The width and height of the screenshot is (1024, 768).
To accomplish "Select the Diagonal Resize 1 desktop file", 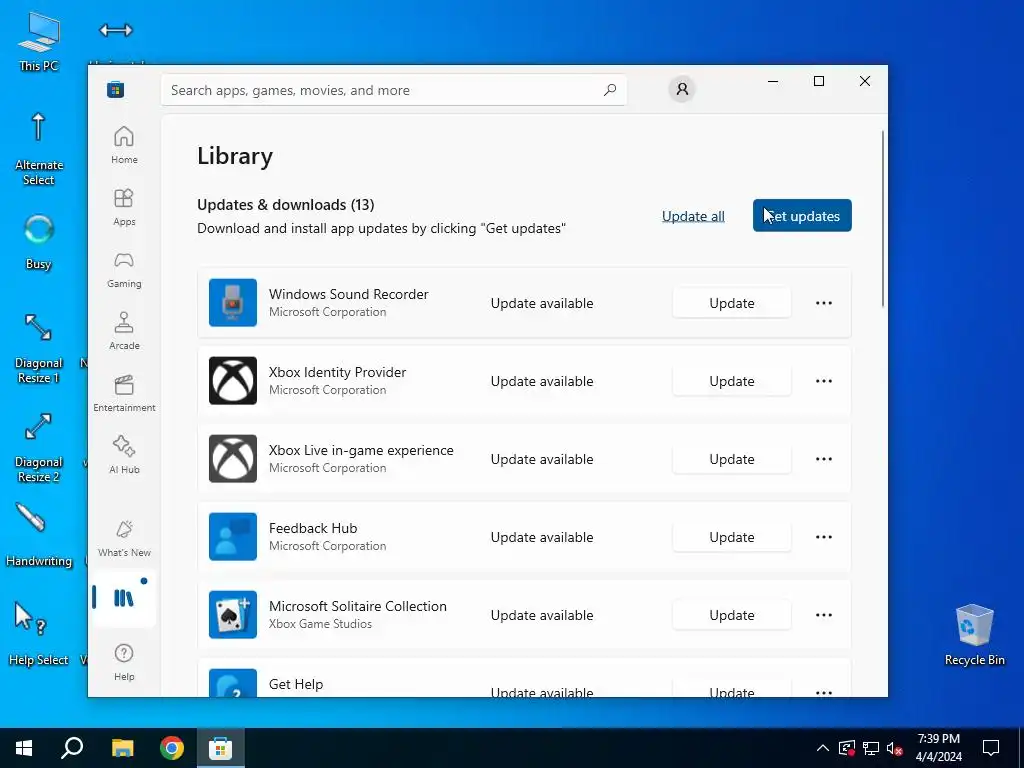I will pos(39,349).
